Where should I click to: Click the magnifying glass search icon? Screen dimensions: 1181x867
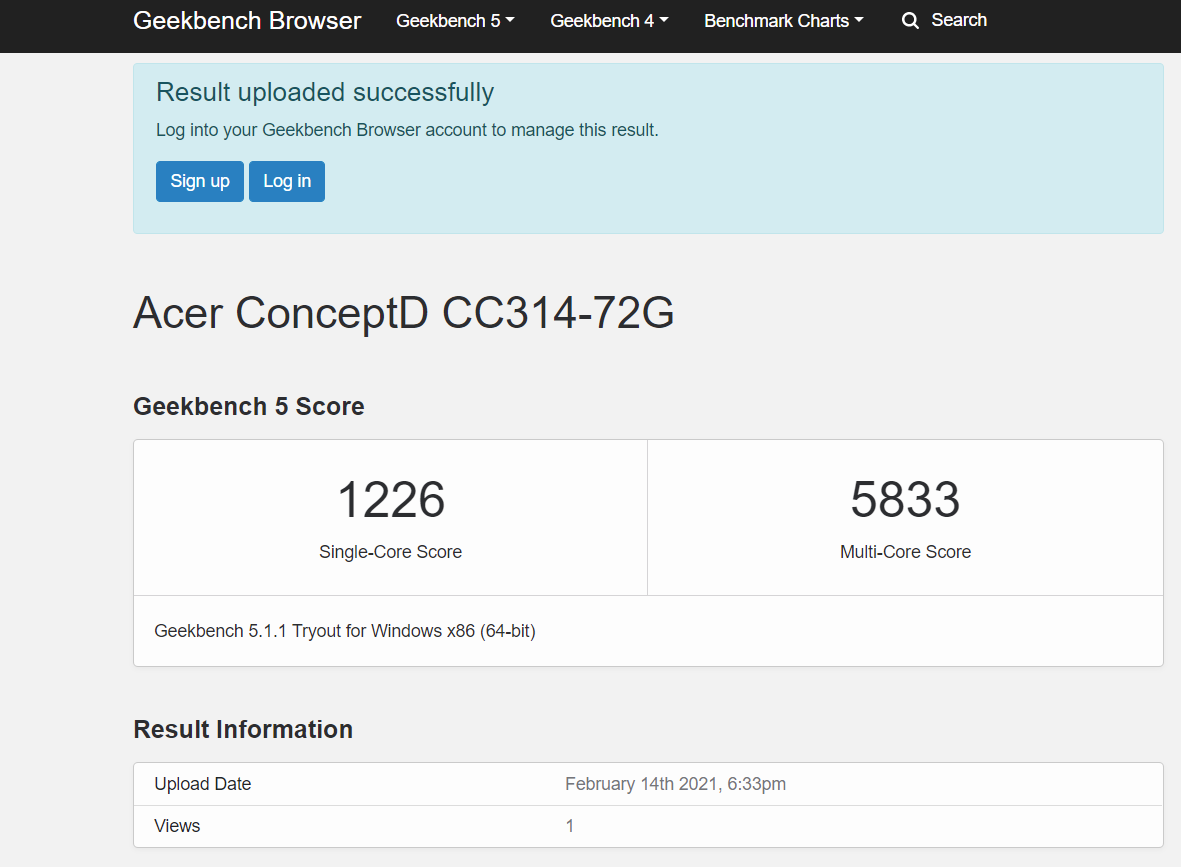(x=910, y=21)
